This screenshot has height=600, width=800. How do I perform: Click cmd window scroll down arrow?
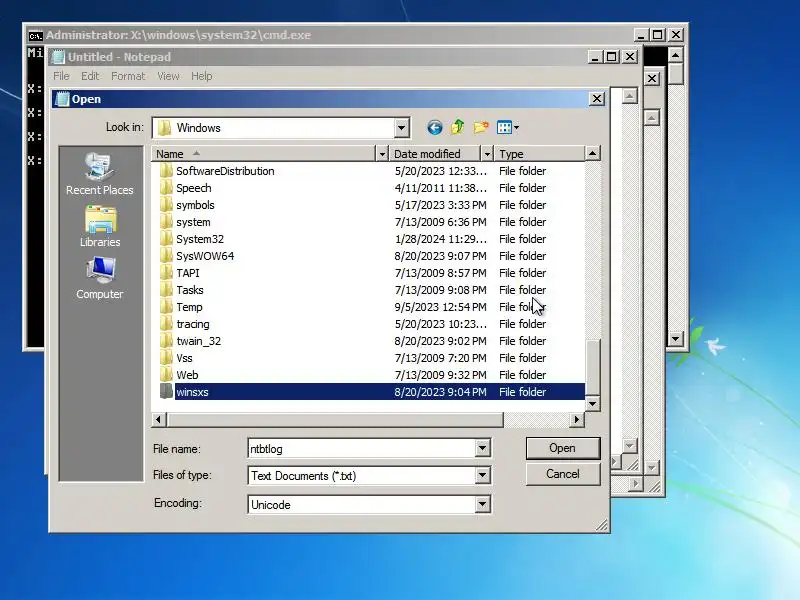tap(676, 338)
